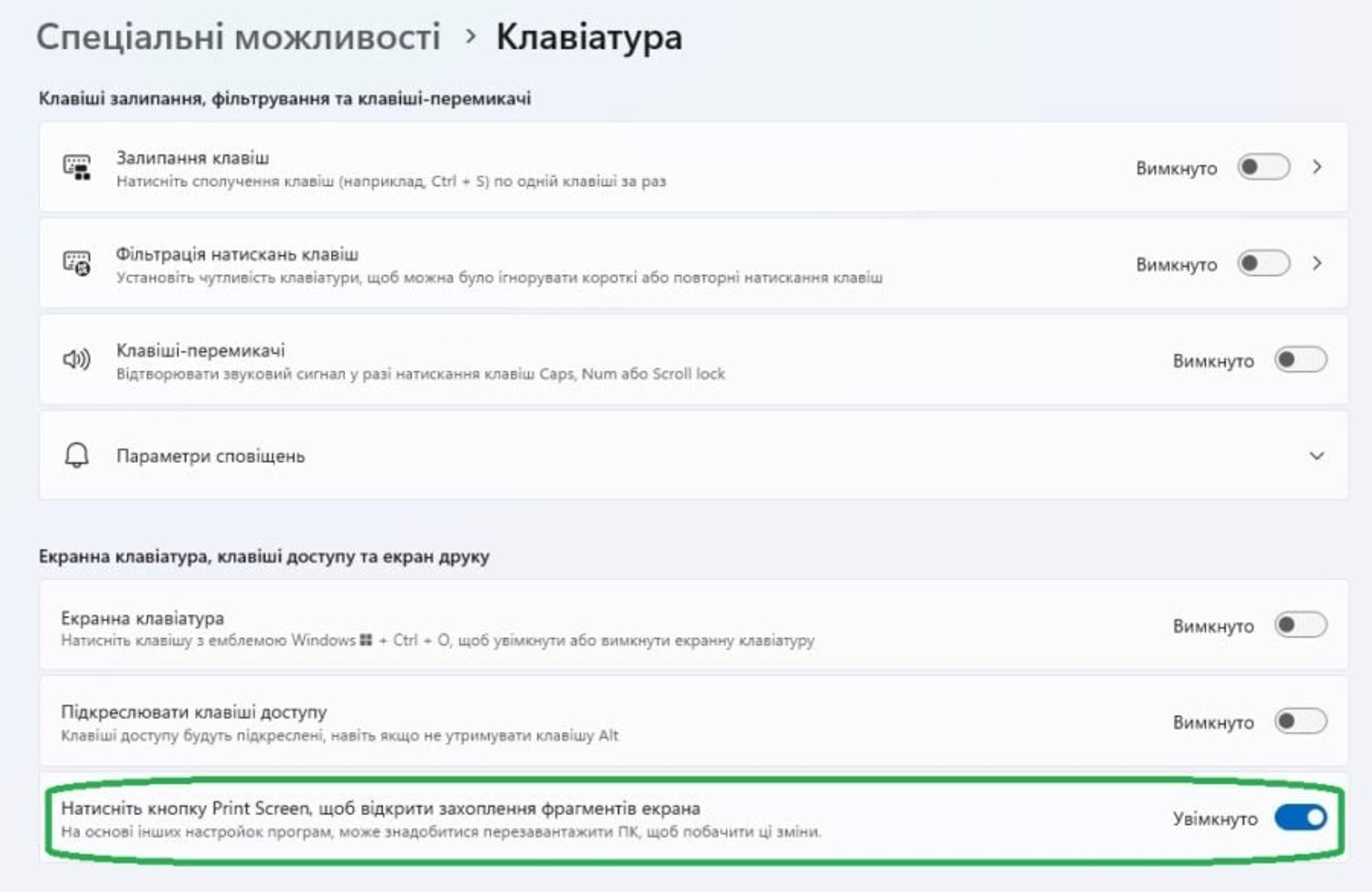
Task: Toggle Підкреслювати клавіші доступу switch
Action: pyautogui.click(x=1301, y=721)
